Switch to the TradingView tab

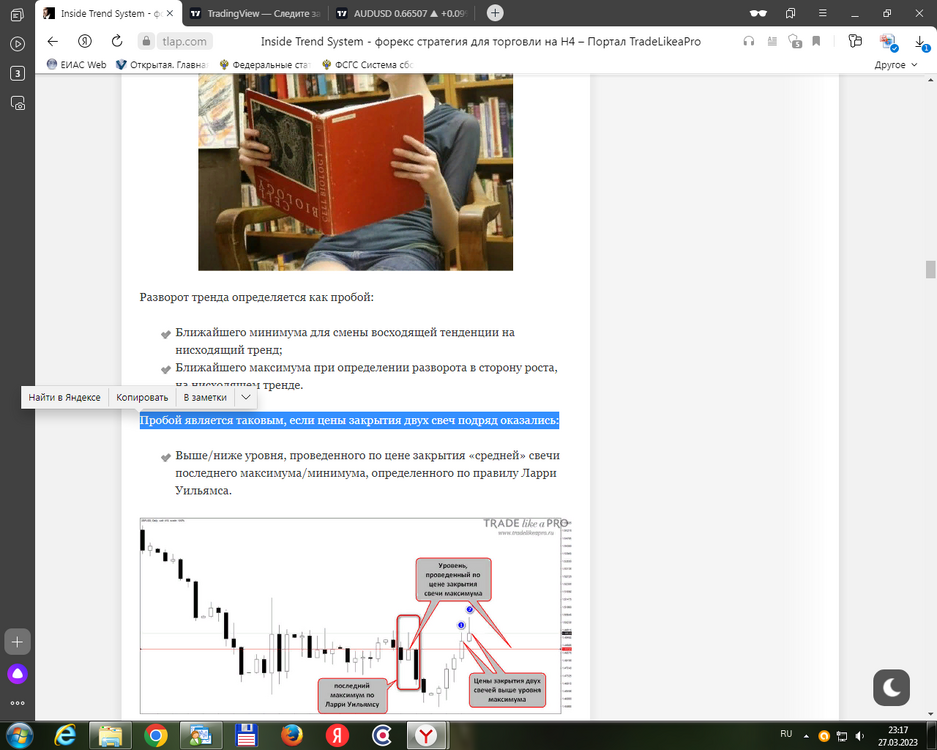point(255,13)
